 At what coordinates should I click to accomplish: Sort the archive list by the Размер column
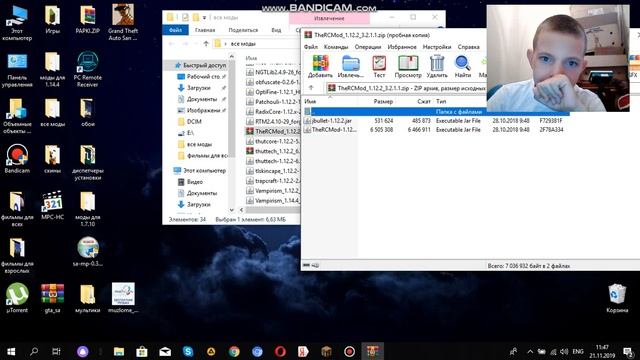(x=383, y=101)
